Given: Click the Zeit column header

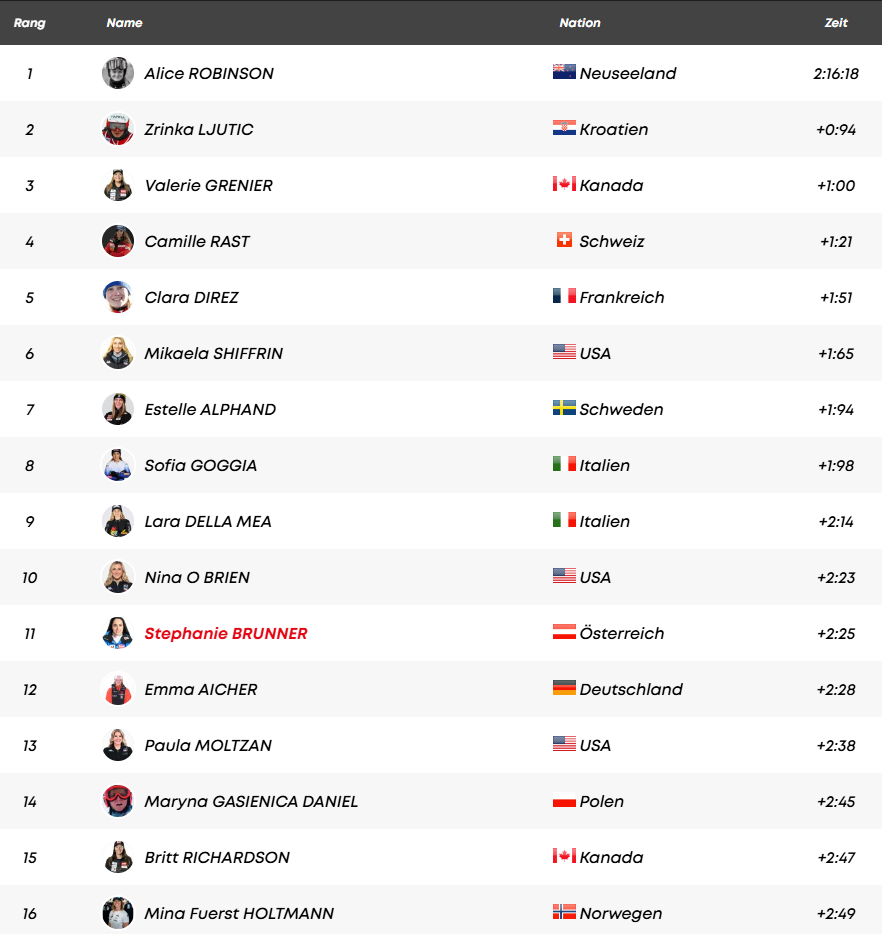Looking at the screenshot, I should tap(836, 23).
